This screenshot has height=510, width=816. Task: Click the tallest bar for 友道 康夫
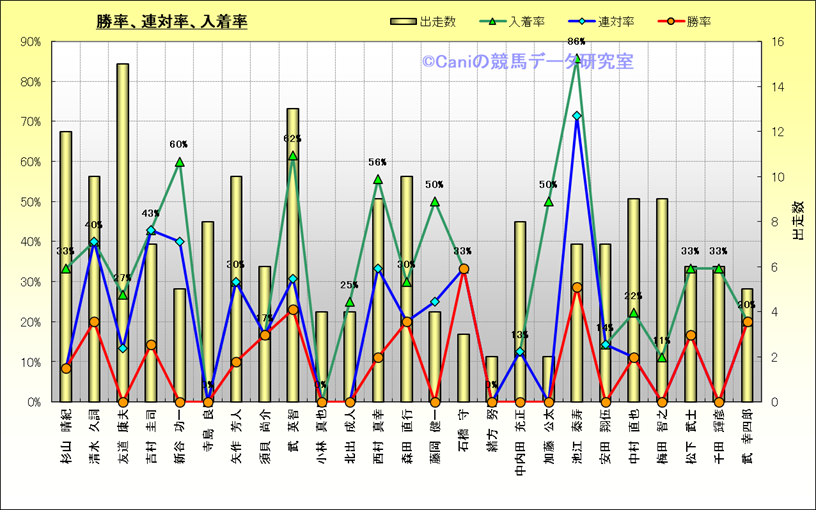click(122, 230)
